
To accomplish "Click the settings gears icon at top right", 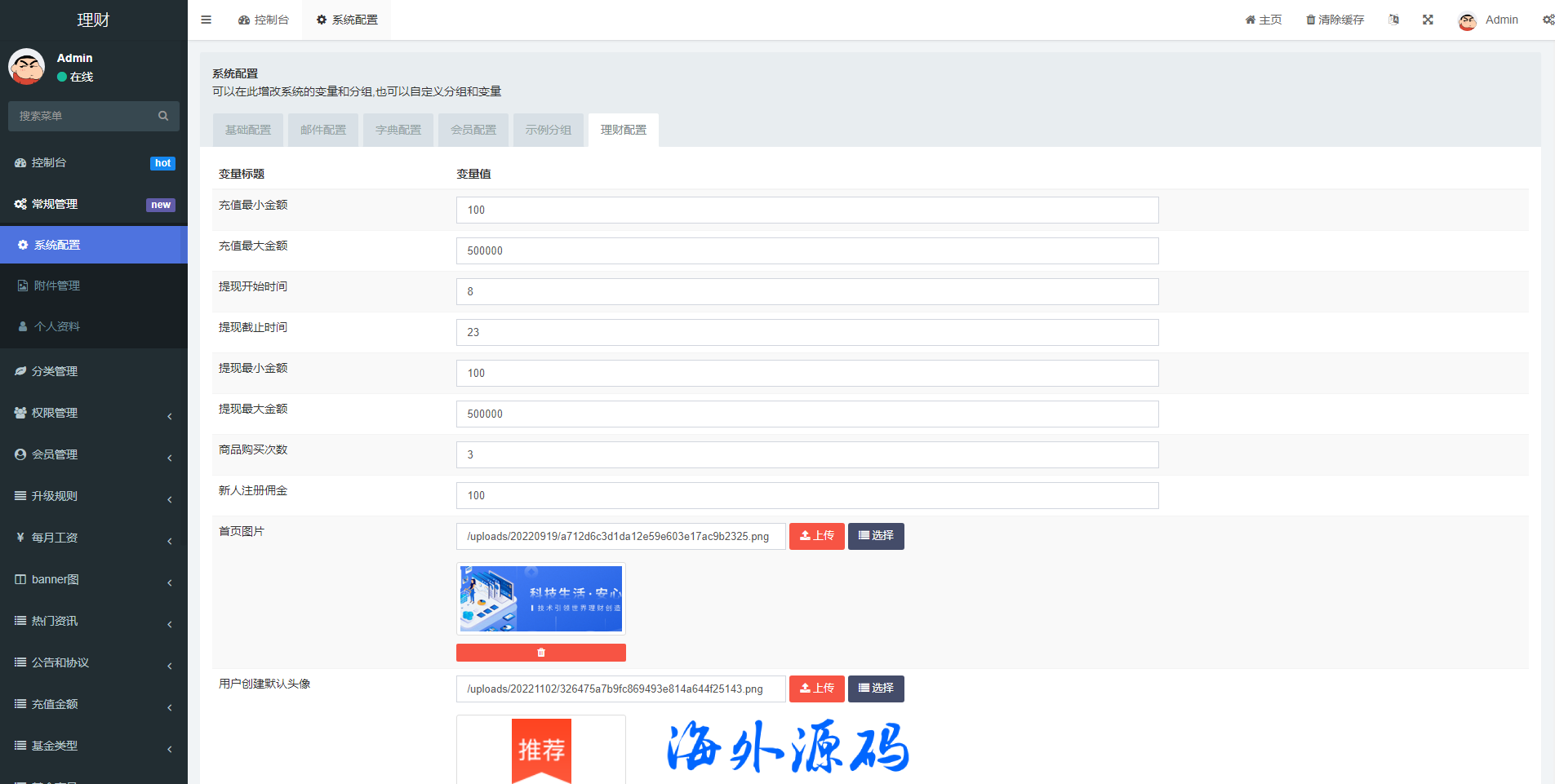I will (x=1548, y=20).
